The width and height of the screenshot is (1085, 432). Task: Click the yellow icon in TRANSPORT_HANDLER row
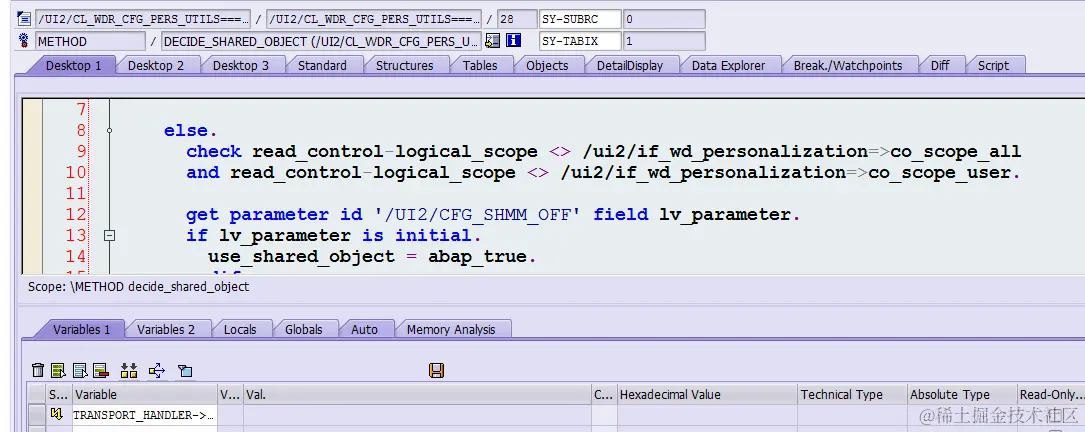(x=57, y=415)
